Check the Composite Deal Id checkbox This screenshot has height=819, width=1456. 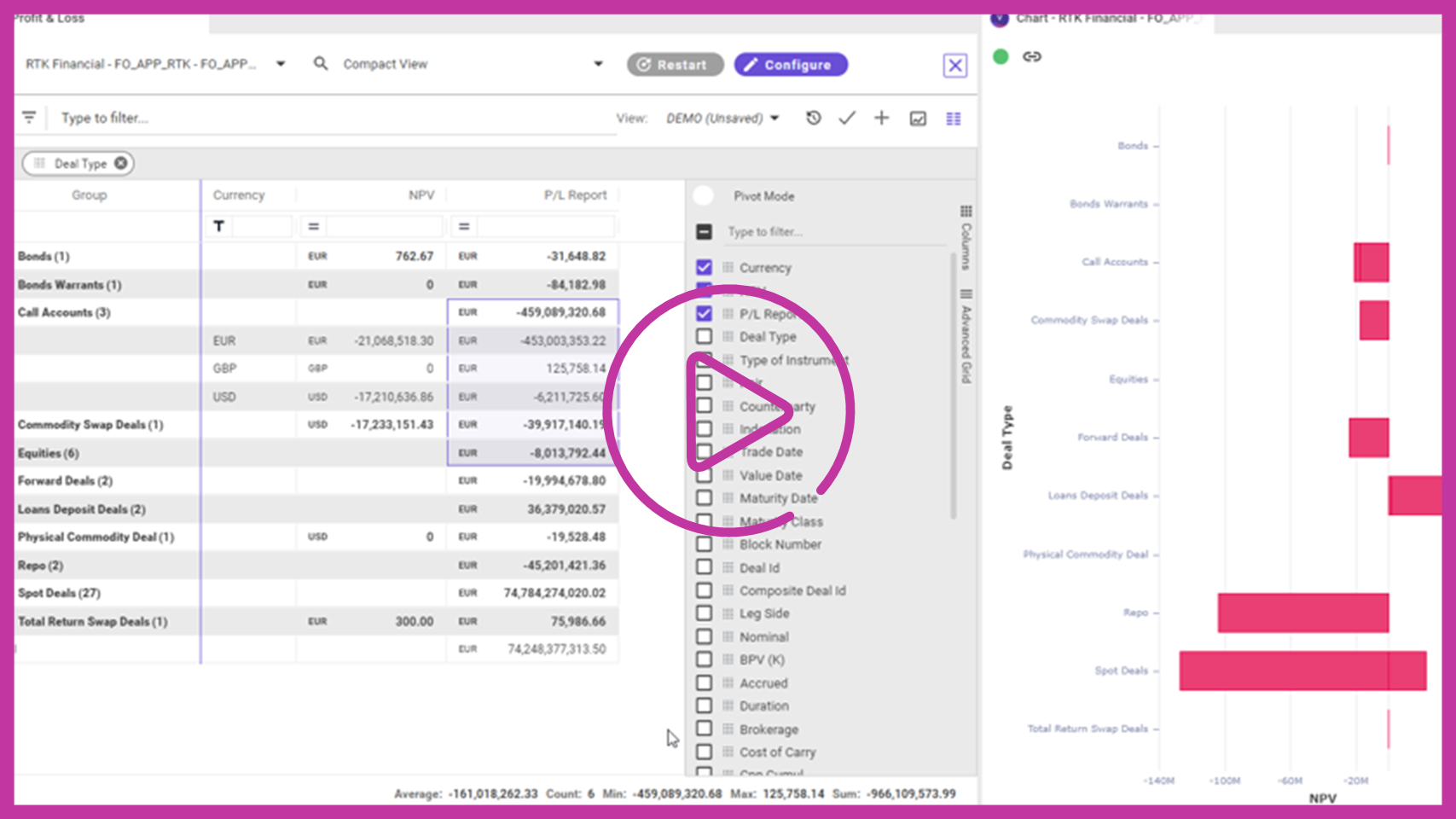coord(704,590)
